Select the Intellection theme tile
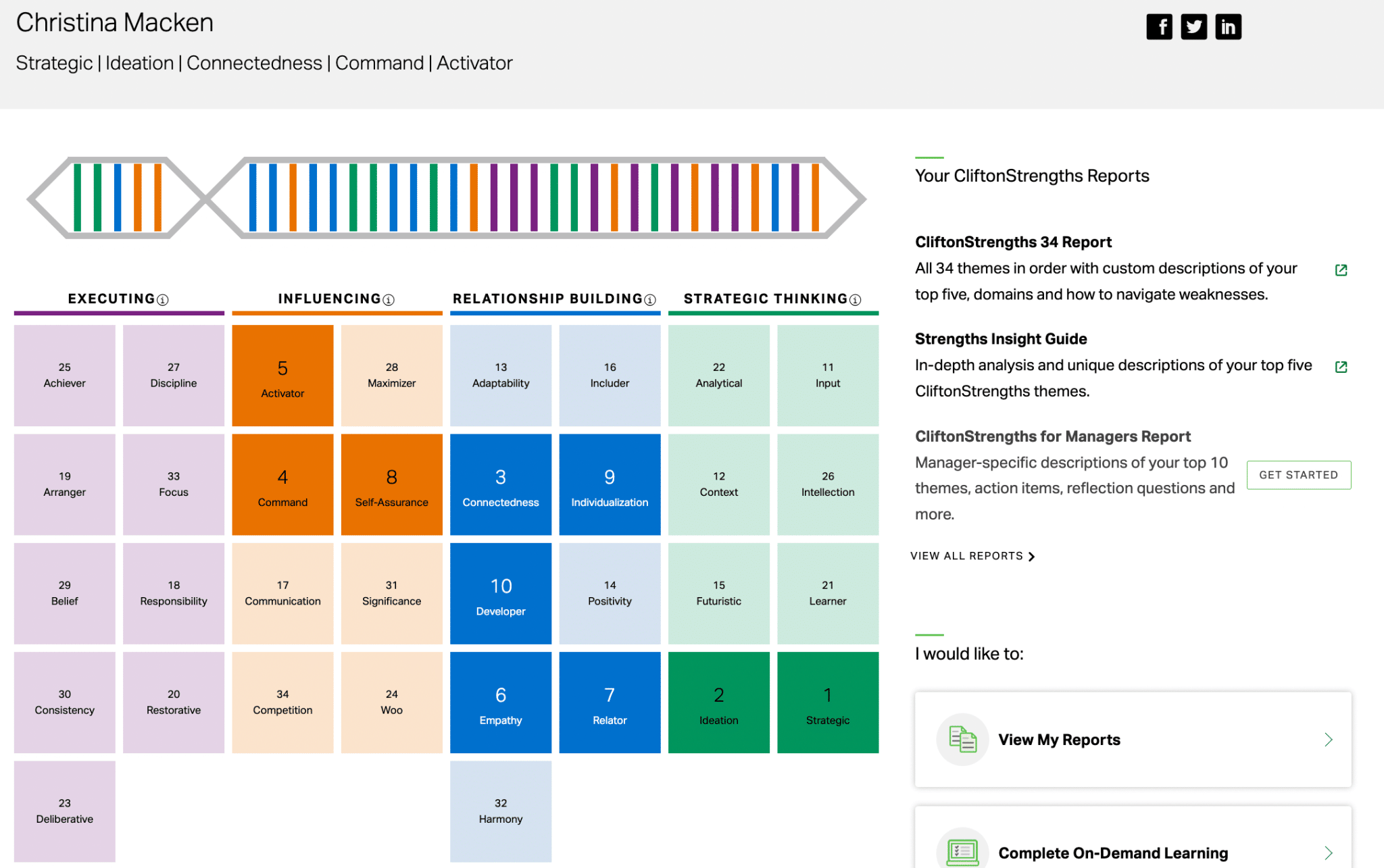 pyautogui.click(x=828, y=484)
